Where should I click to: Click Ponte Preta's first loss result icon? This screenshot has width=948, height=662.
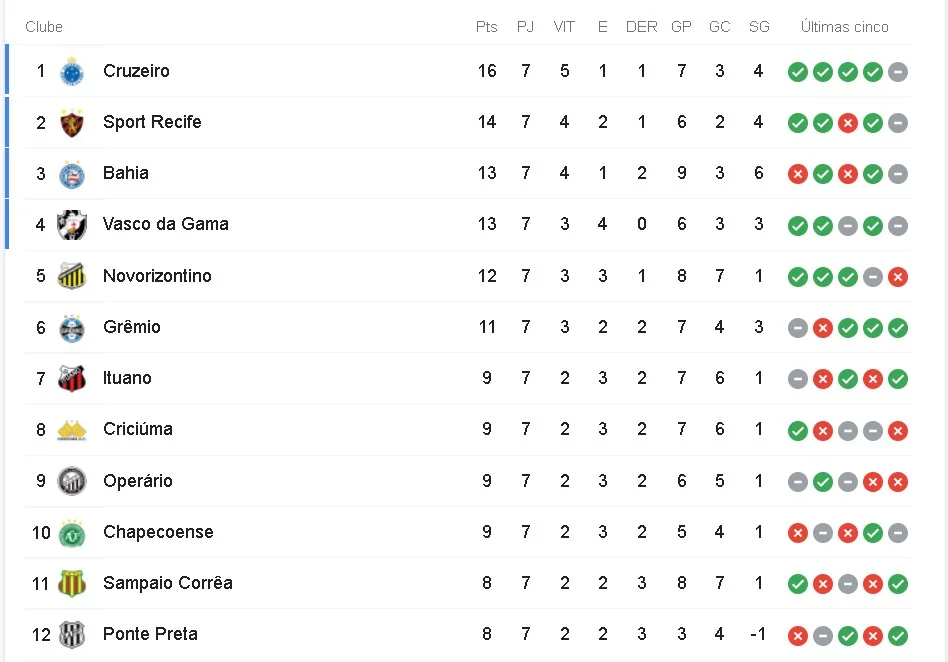pos(798,636)
